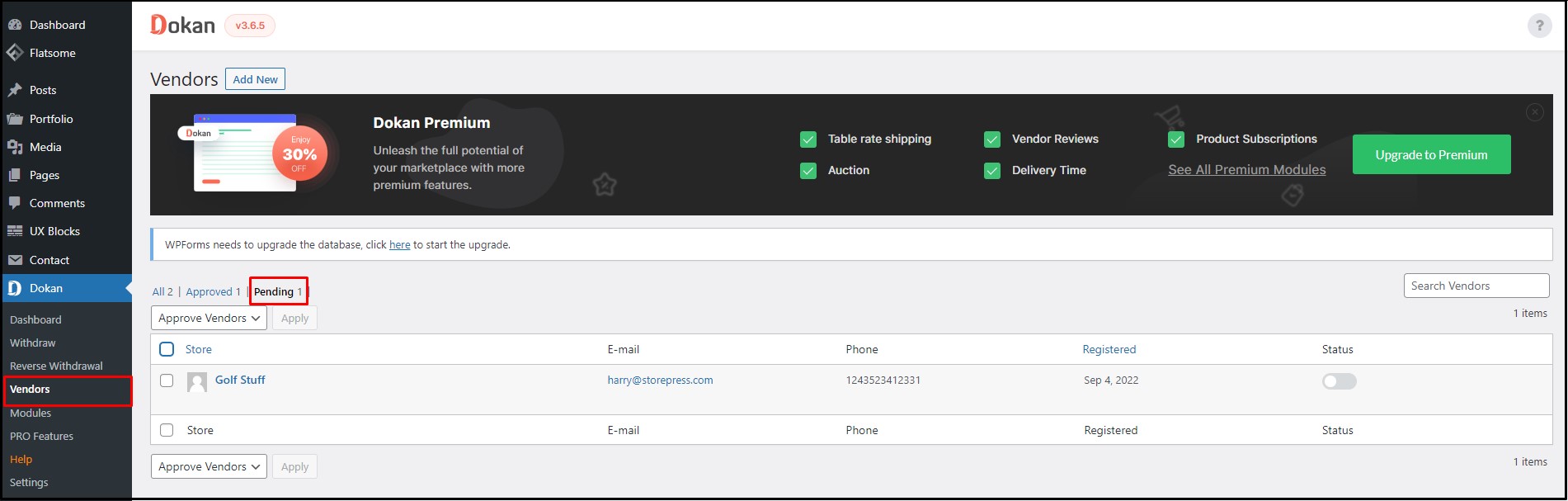Viewport: 1568px width, 501px height.
Task: Click the Sep 4, 2022 registered date
Action: (1111, 380)
